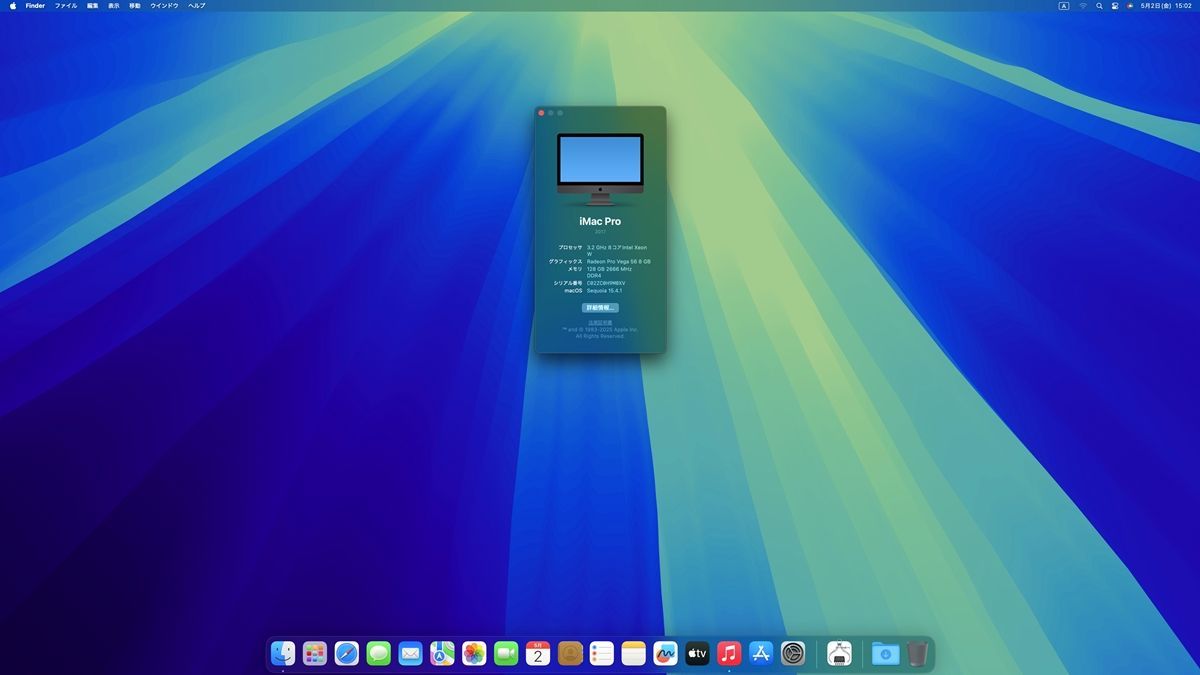Screen dimensions: 1200x675
Task: Select the 128 GB 2666 MHz memory value
Action: click(610, 272)
